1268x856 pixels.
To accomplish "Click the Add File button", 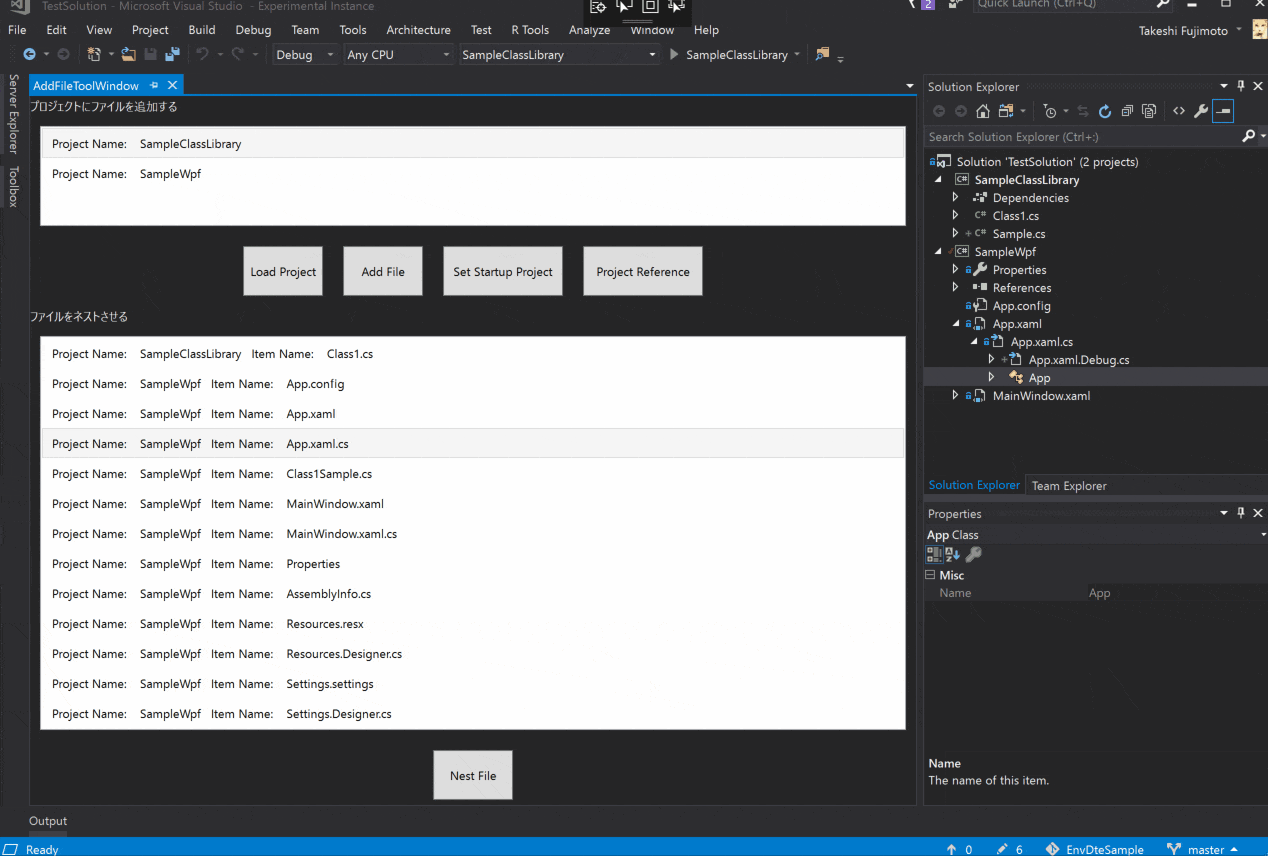I will point(383,271).
